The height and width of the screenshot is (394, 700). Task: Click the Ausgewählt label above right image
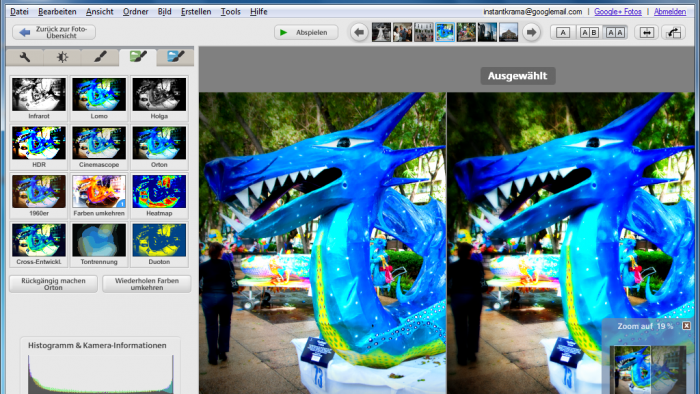pyautogui.click(x=517, y=76)
